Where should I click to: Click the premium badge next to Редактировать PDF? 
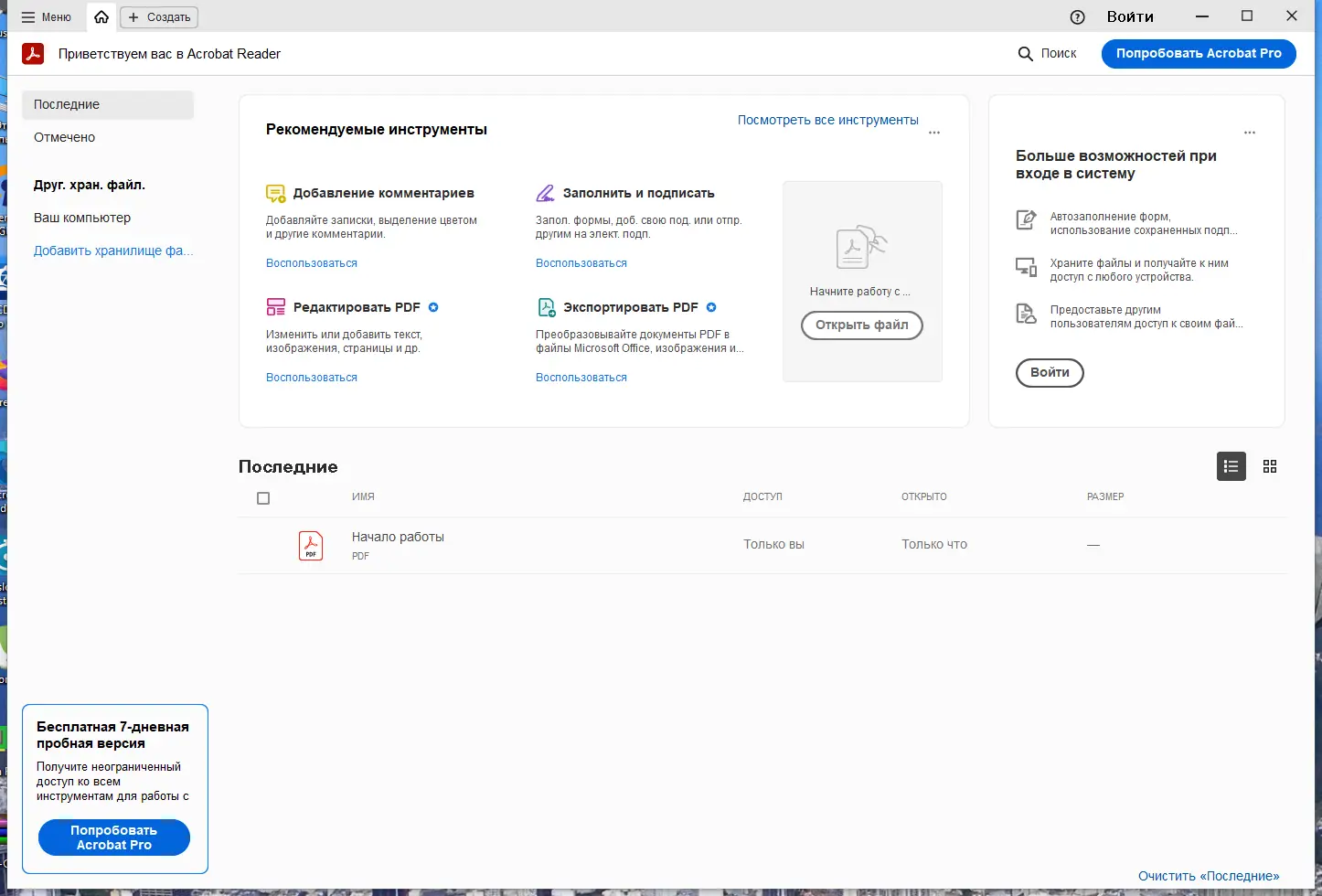pyautogui.click(x=433, y=307)
